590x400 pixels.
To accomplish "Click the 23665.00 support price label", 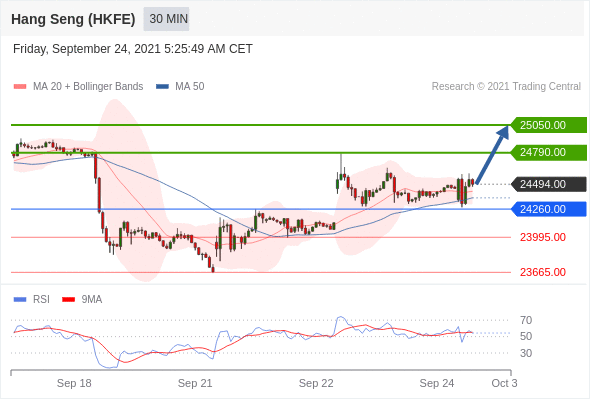I will pos(543,272).
